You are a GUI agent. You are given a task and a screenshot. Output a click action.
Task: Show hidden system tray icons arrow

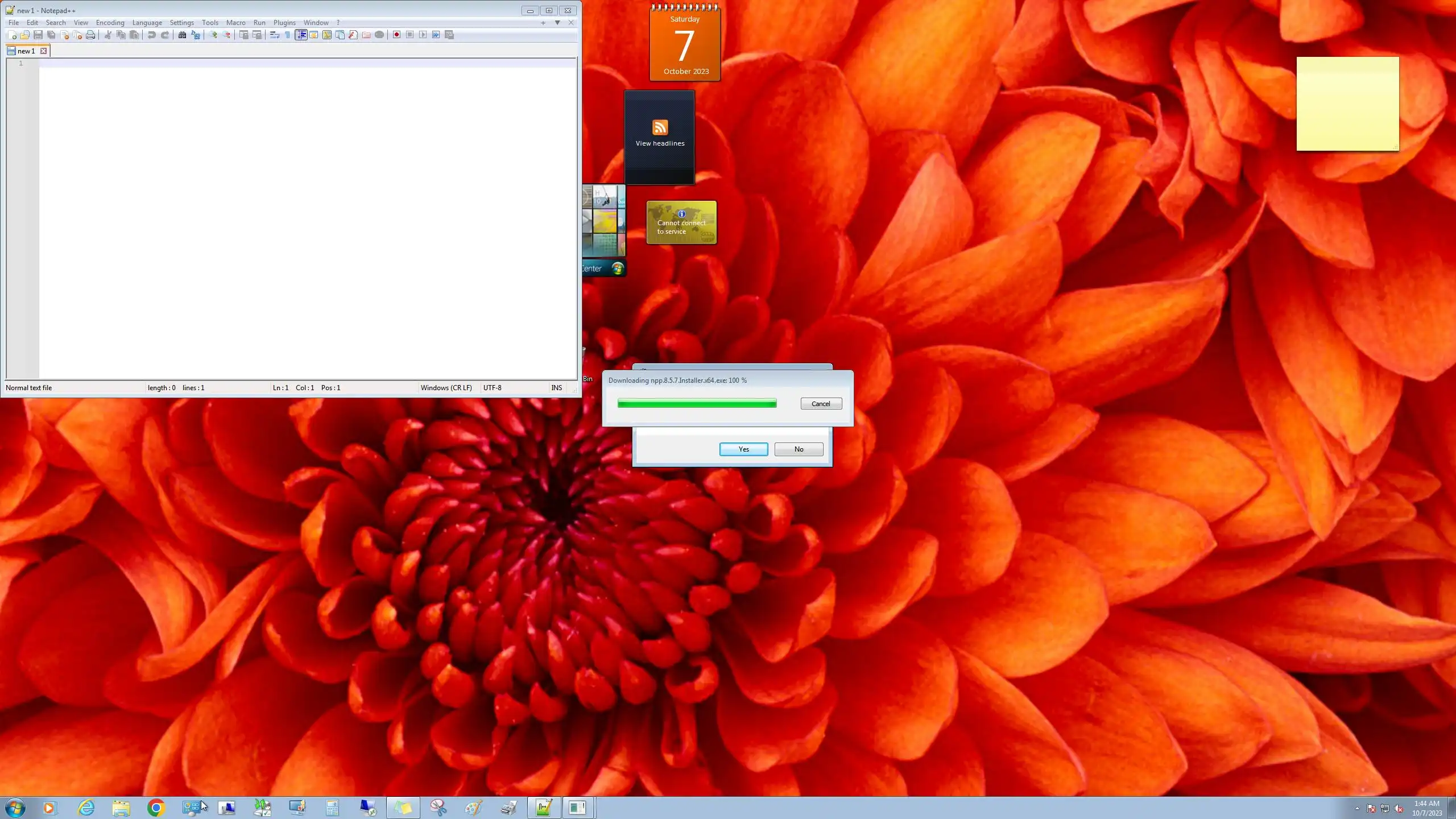point(1357,808)
